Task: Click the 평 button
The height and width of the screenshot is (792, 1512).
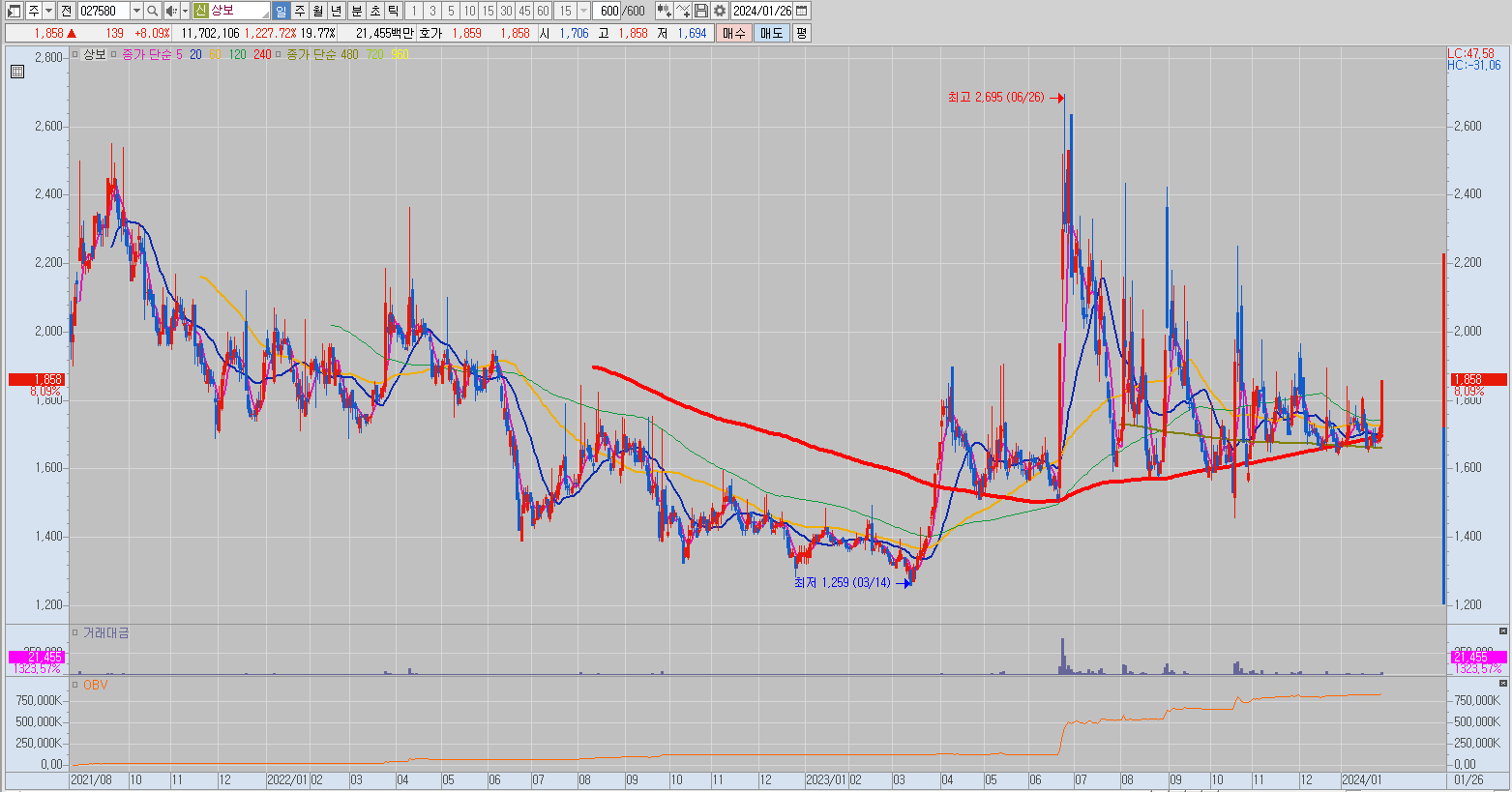Action: pos(801,33)
